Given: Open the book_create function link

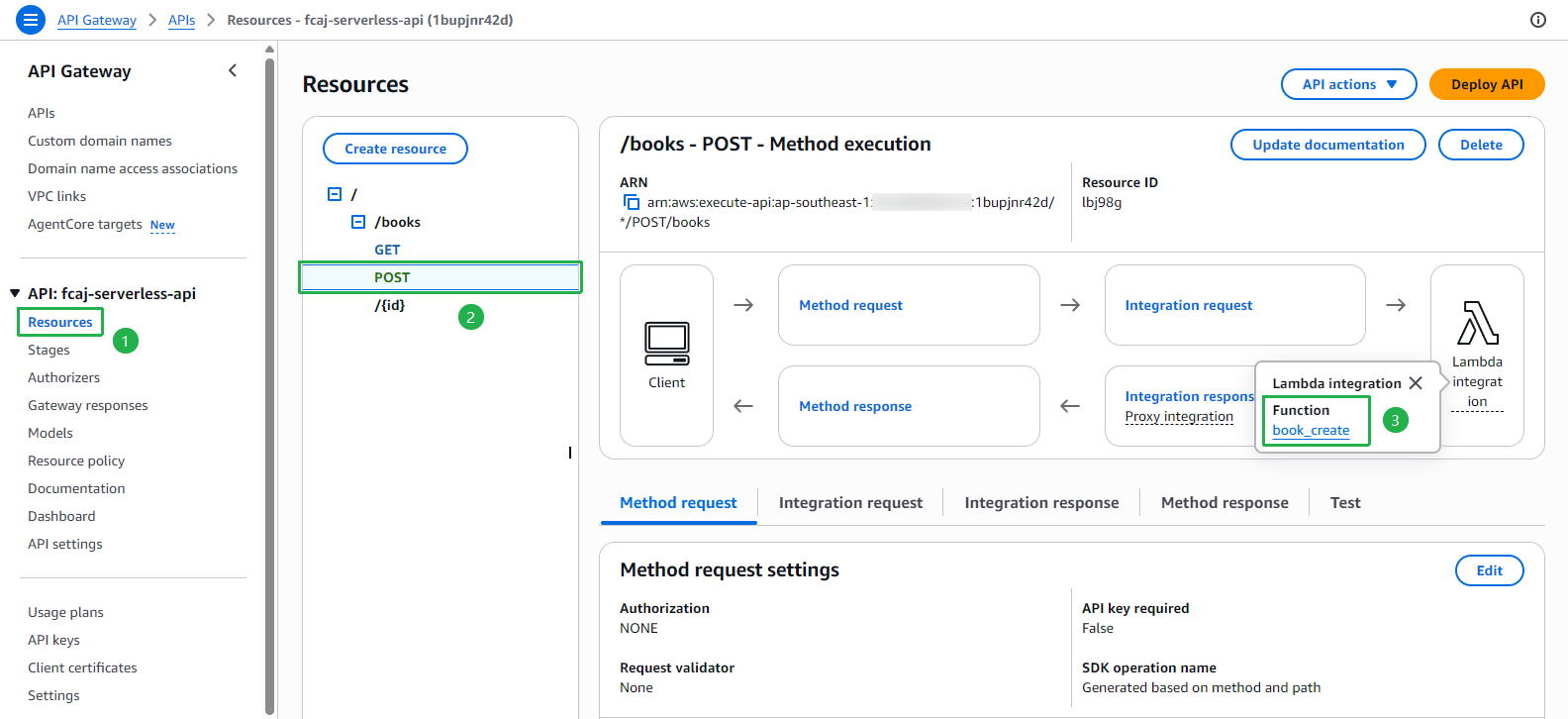Looking at the screenshot, I should (x=1311, y=430).
